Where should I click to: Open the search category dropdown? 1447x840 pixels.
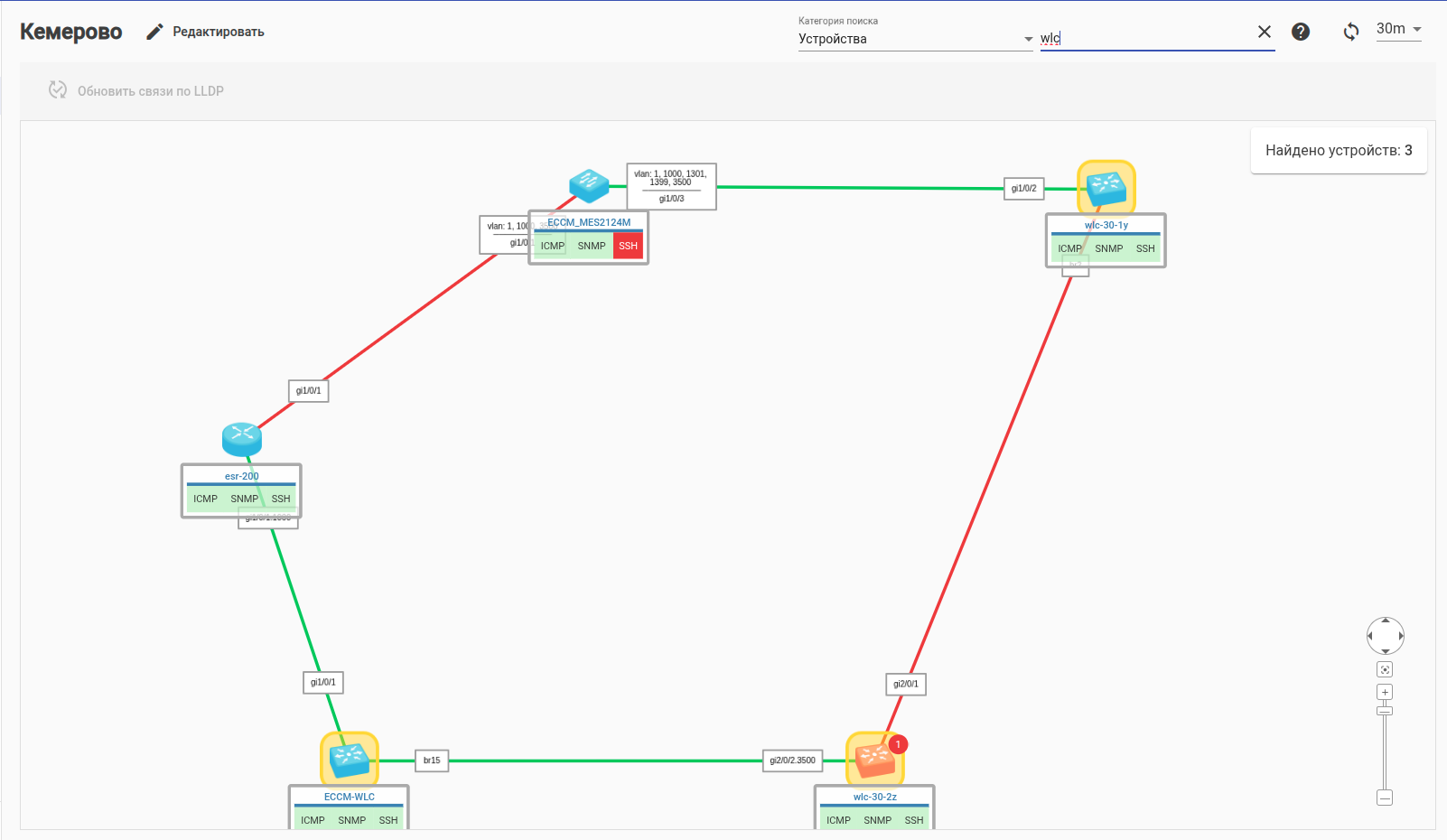point(916,39)
